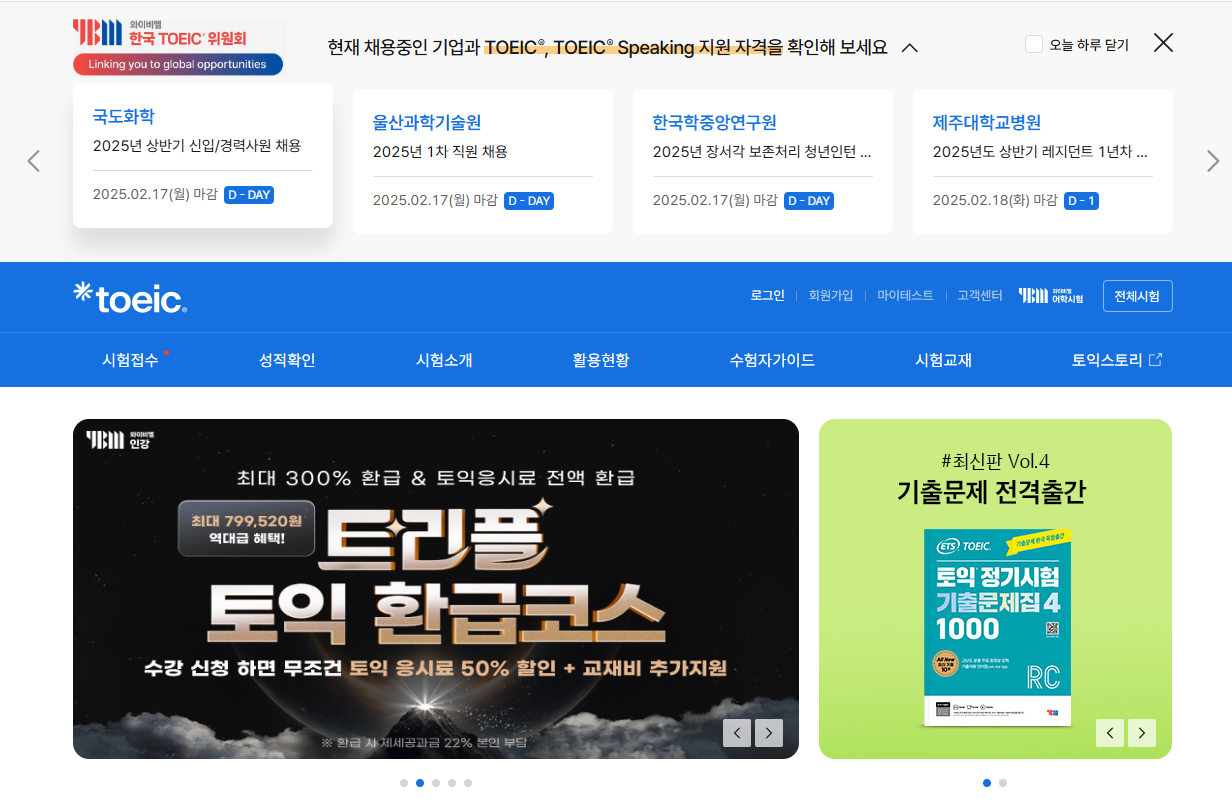The height and width of the screenshot is (805, 1232).
Task: Click the 로그인 link
Action: pos(768,296)
